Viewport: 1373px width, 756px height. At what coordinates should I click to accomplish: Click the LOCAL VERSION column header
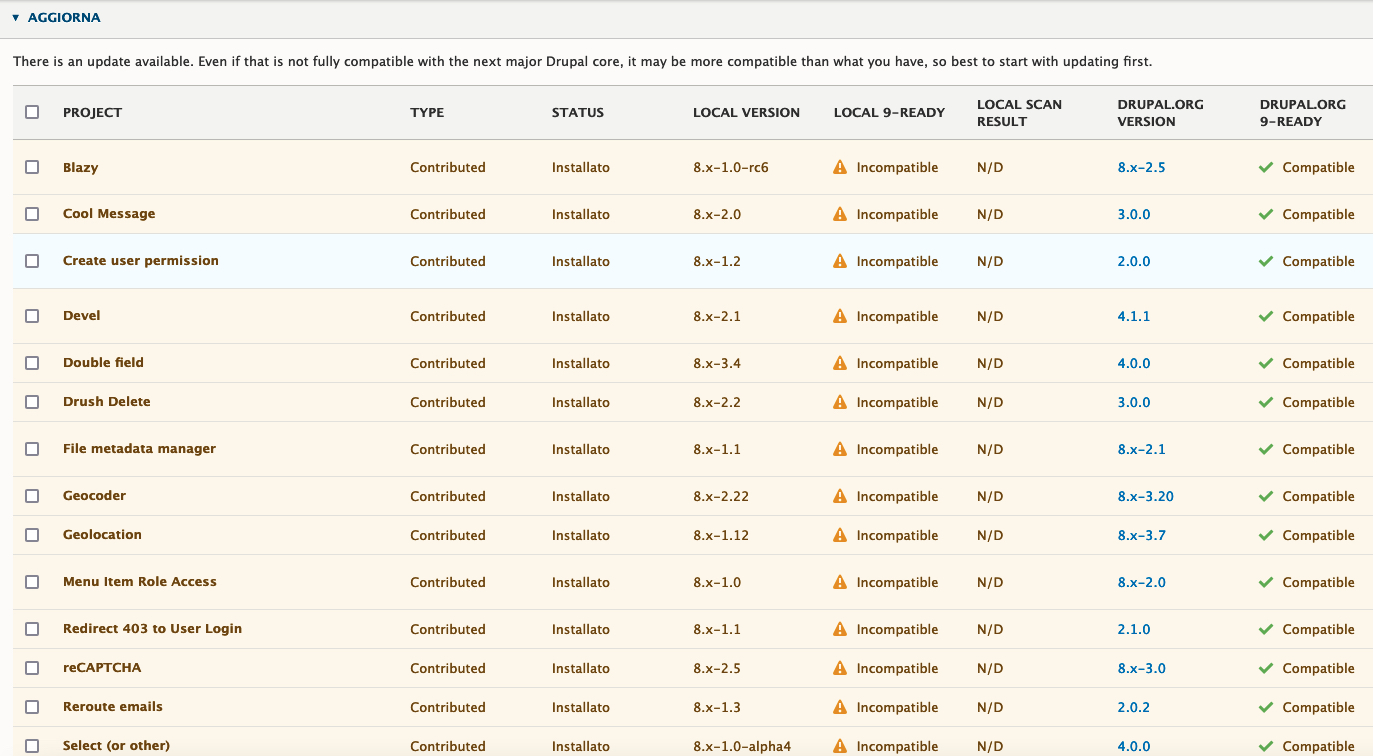tap(746, 112)
